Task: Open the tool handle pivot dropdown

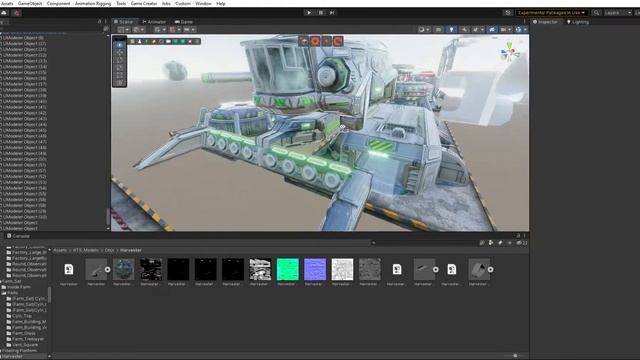Action: [123, 29]
